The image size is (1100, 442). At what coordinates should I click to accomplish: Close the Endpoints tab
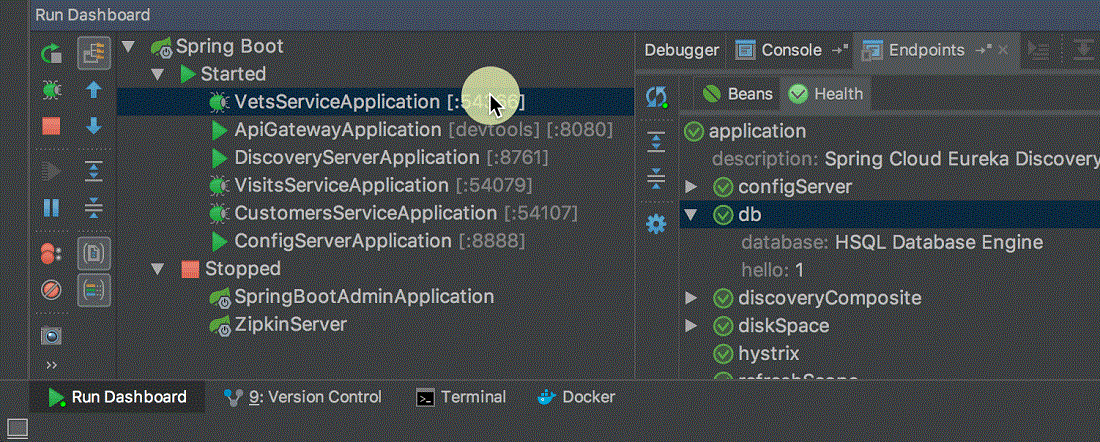[x=1003, y=51]
